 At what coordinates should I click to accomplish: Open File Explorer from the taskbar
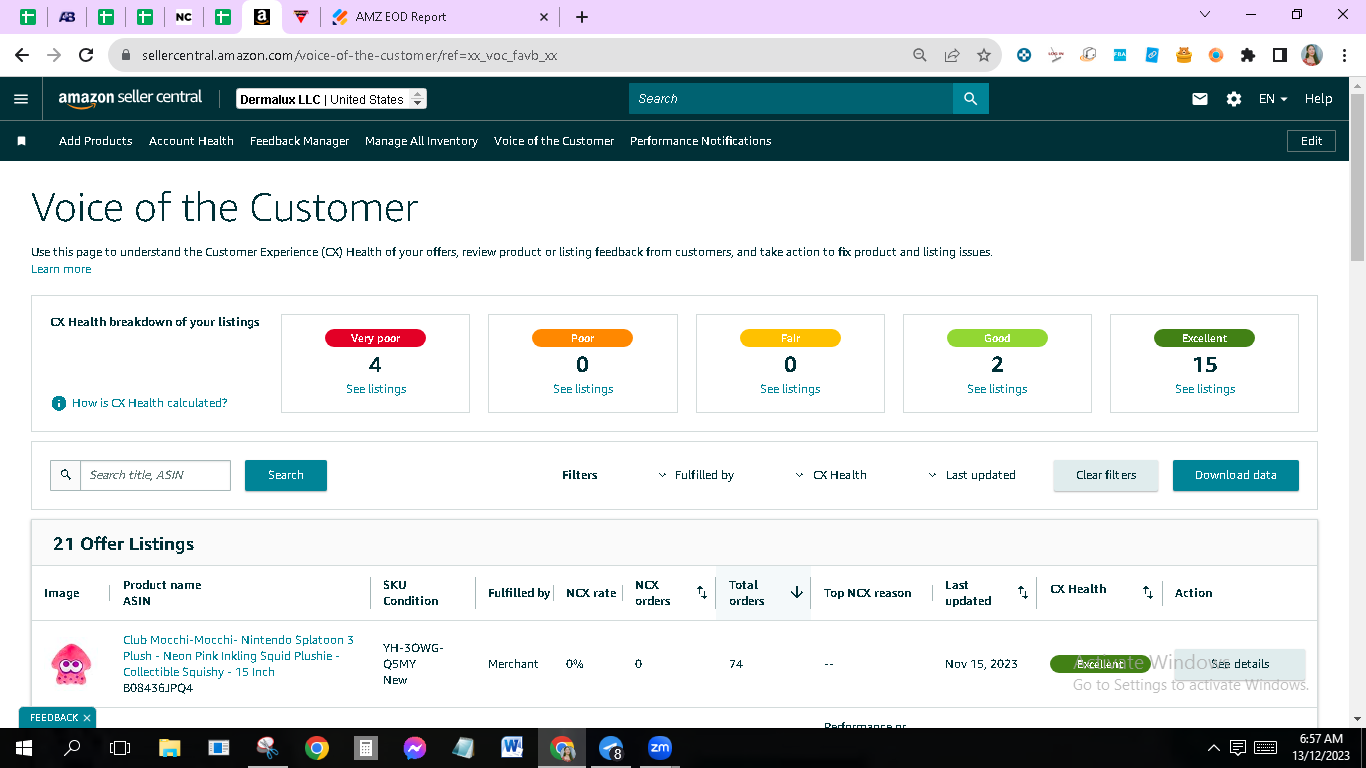[169, 748]
